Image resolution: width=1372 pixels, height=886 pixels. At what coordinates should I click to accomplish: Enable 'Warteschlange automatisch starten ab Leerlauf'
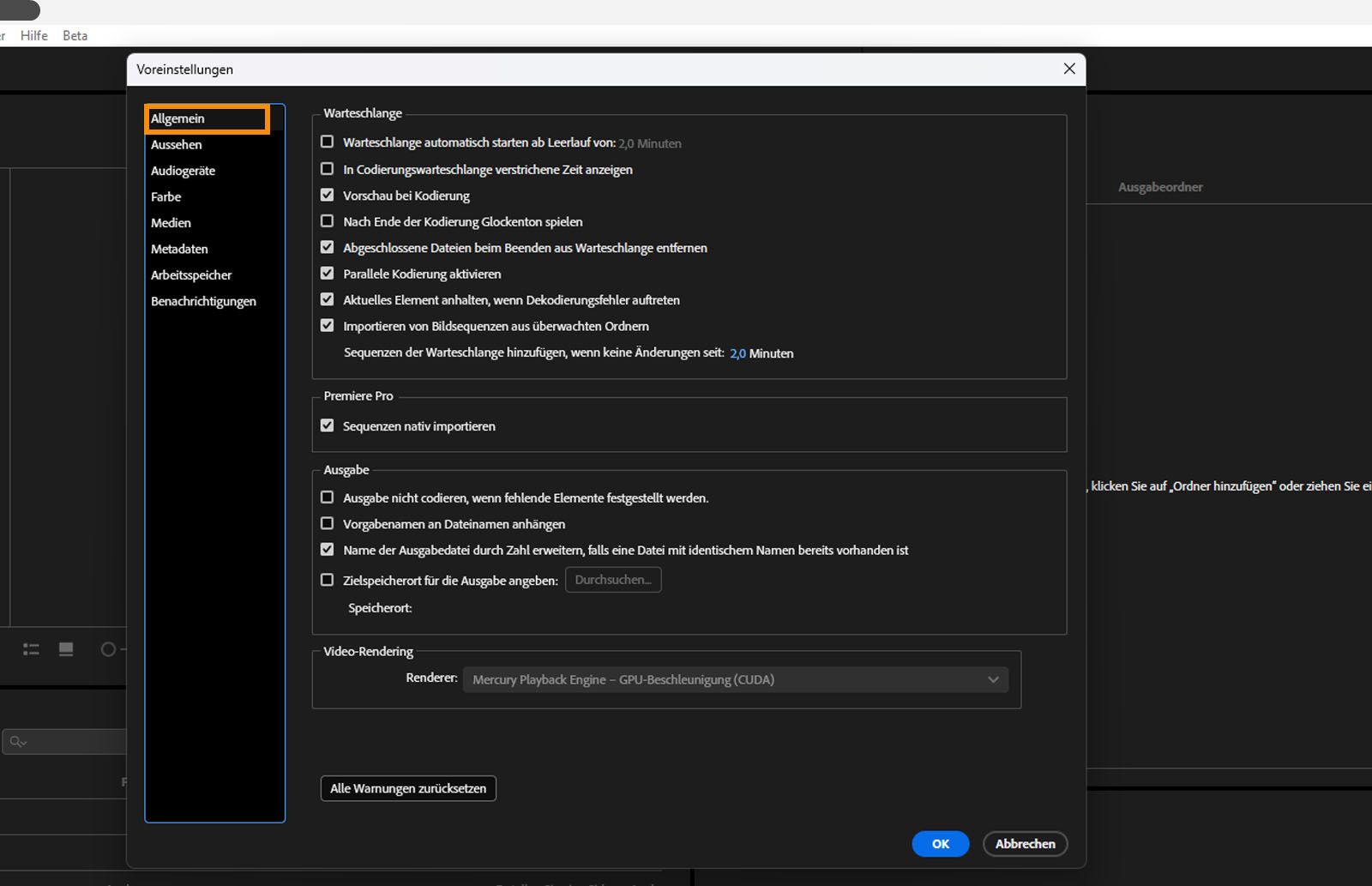click(327, 142)
